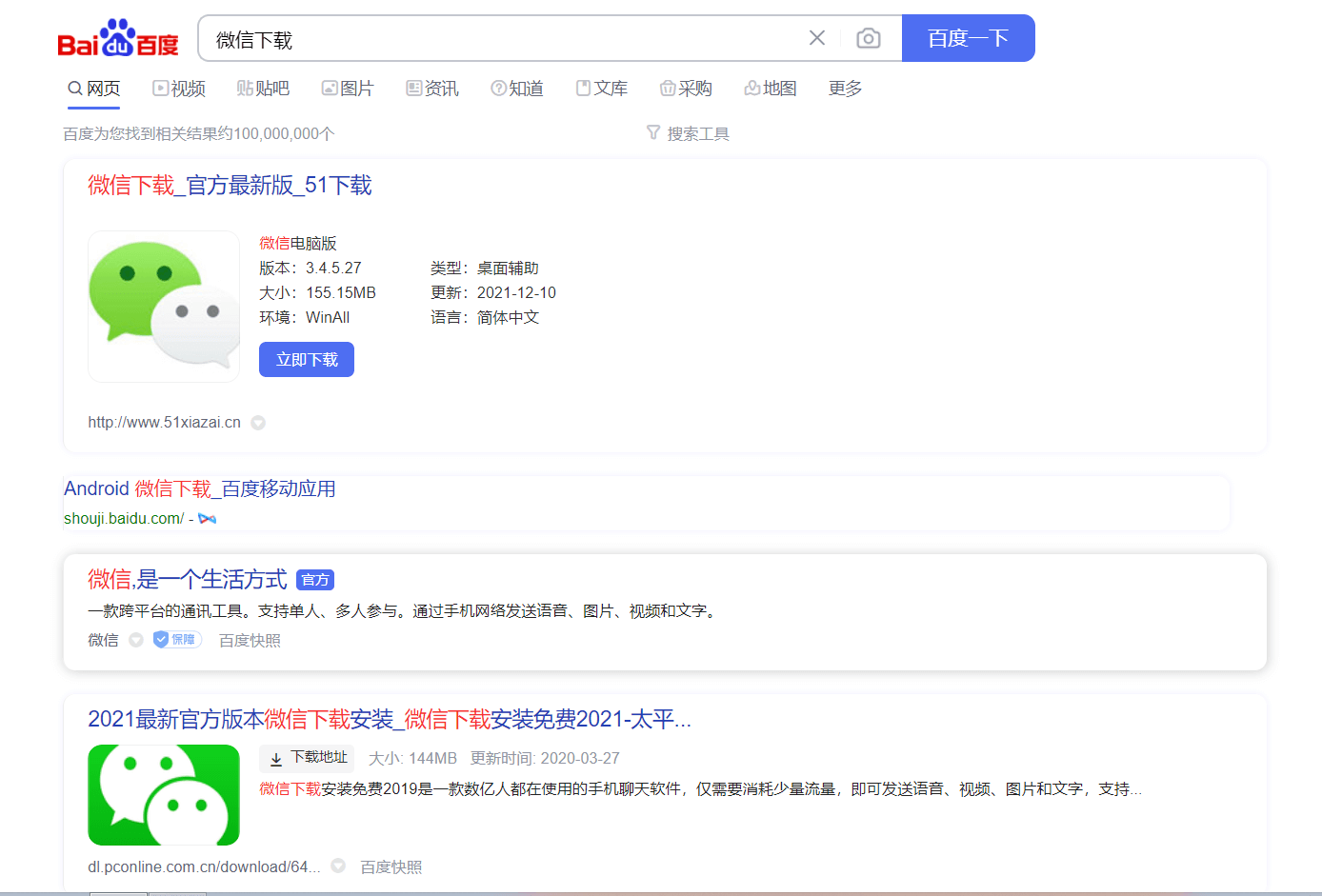The width and height of the screenshot is (1322, 896).
Task: Click shouji.baidu.com/ URL
Action: coord(124,519)
